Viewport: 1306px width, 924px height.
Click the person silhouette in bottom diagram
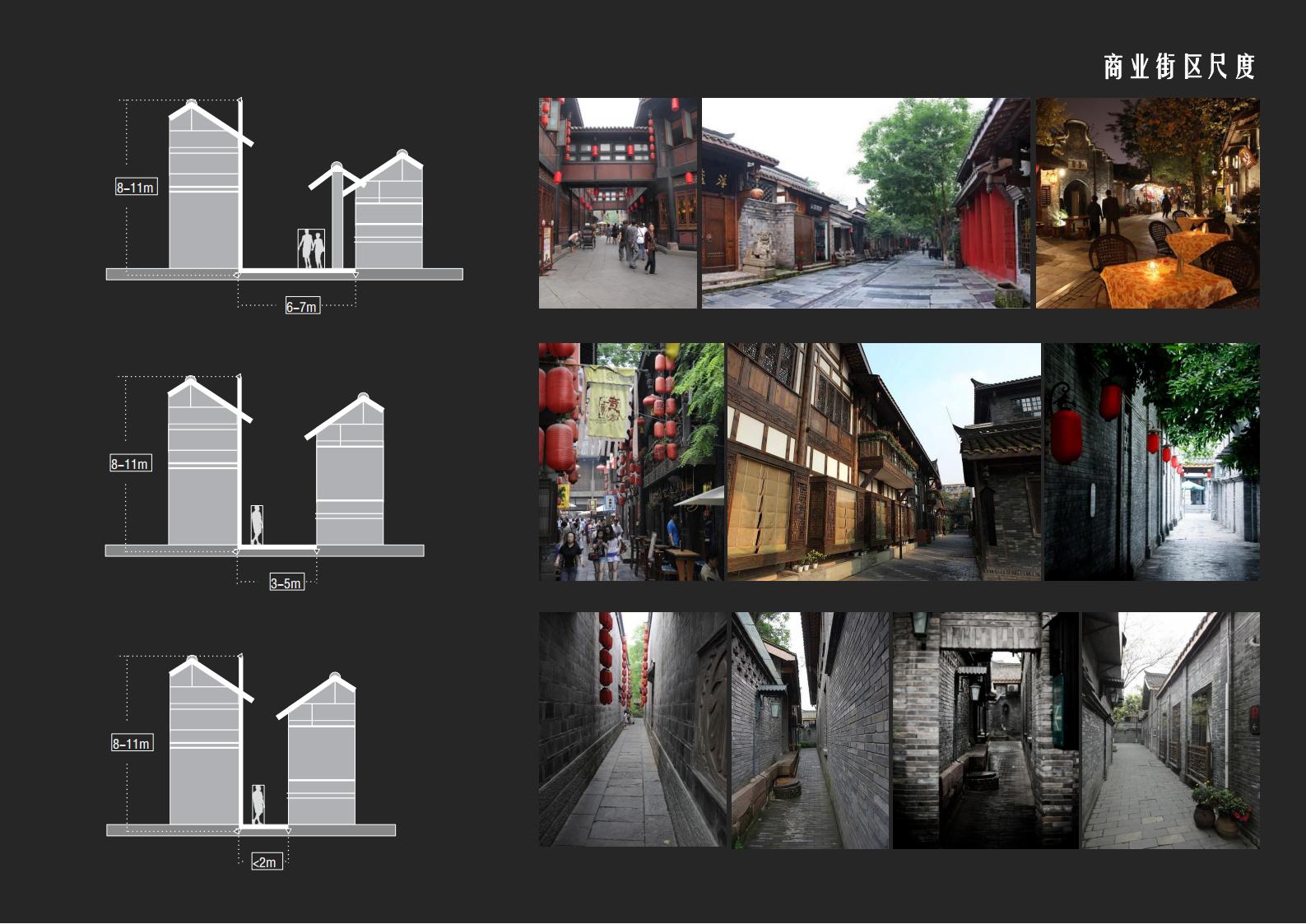pos(258,804)
